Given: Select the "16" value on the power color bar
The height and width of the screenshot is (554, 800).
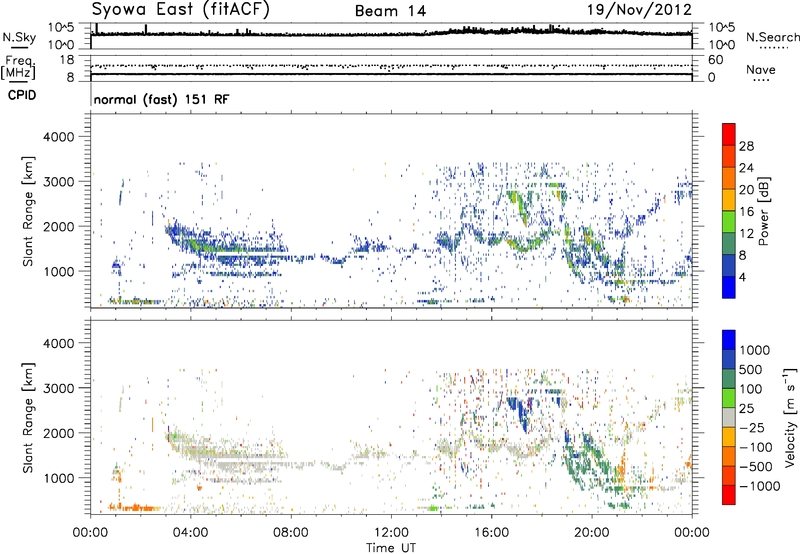Looking at the screenshot, I should click(x=746, y=212).
